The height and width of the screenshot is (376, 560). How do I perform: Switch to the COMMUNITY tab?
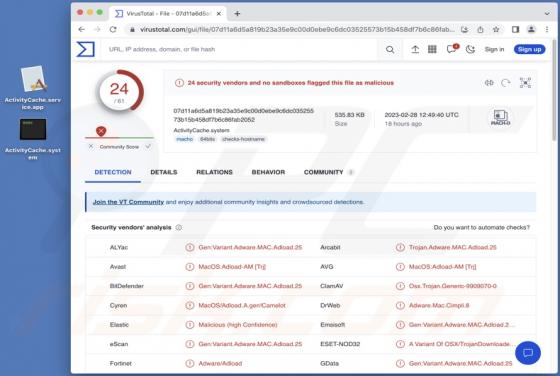coord(328,172)
